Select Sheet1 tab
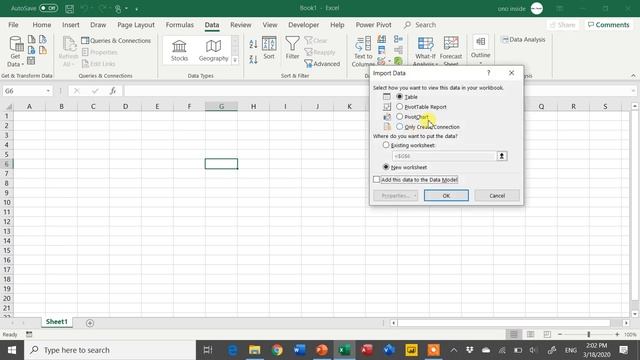Screen dimensions: 640x360 [57, 322]
